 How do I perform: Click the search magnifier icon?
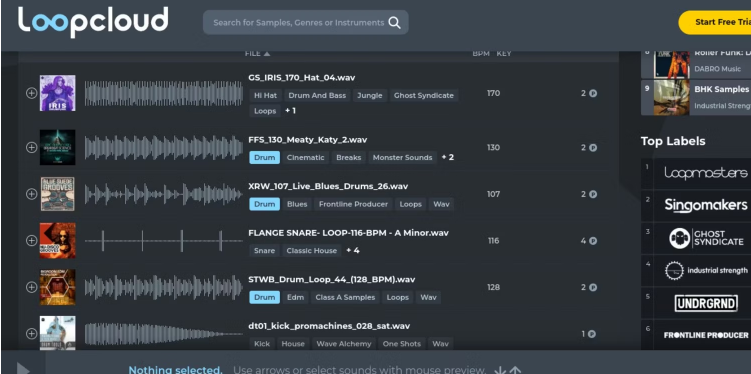tap(394, 23)
